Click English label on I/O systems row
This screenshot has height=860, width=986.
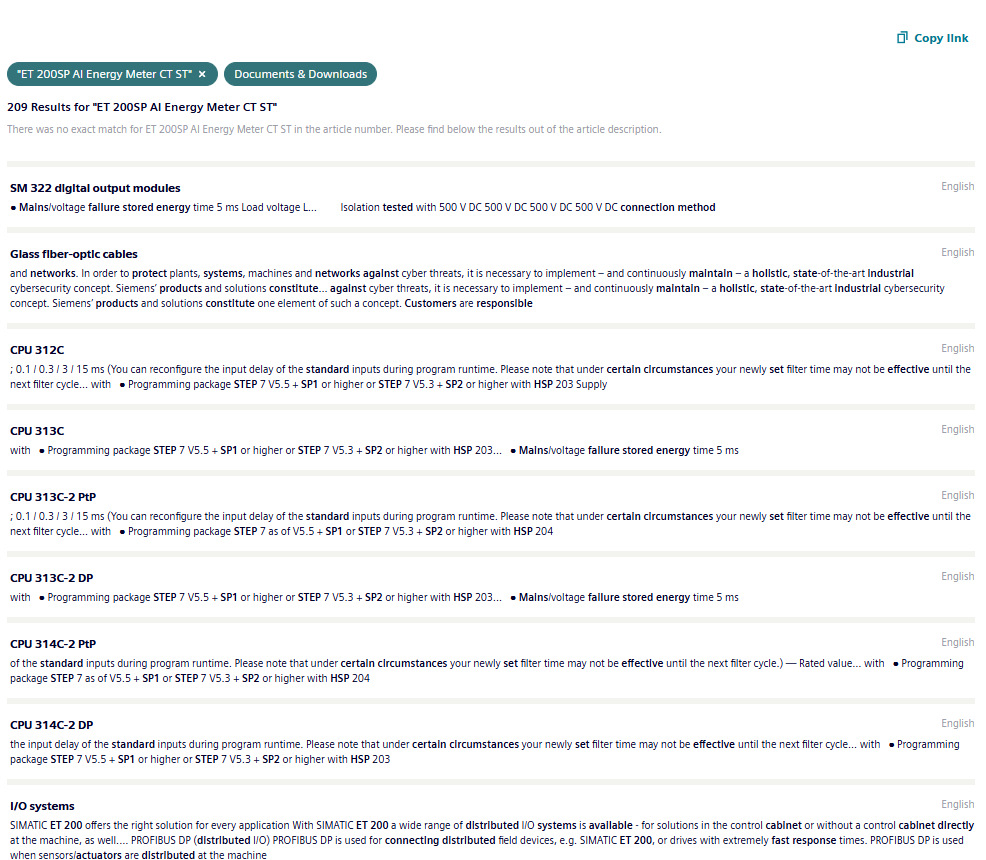[x=957, y=805]
